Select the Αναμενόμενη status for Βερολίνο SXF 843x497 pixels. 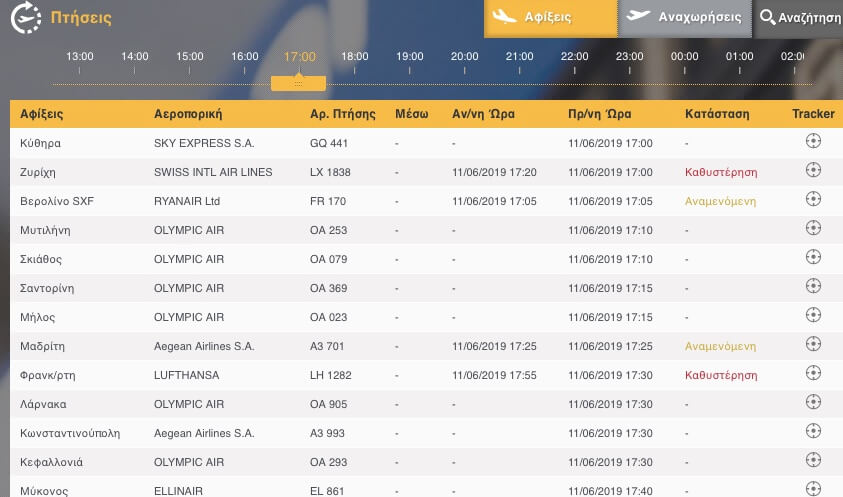tap(720, 202)
